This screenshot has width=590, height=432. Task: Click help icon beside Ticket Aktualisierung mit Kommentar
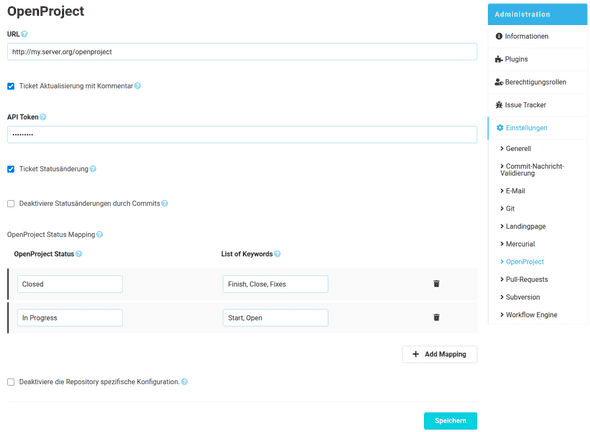point(138,86)
